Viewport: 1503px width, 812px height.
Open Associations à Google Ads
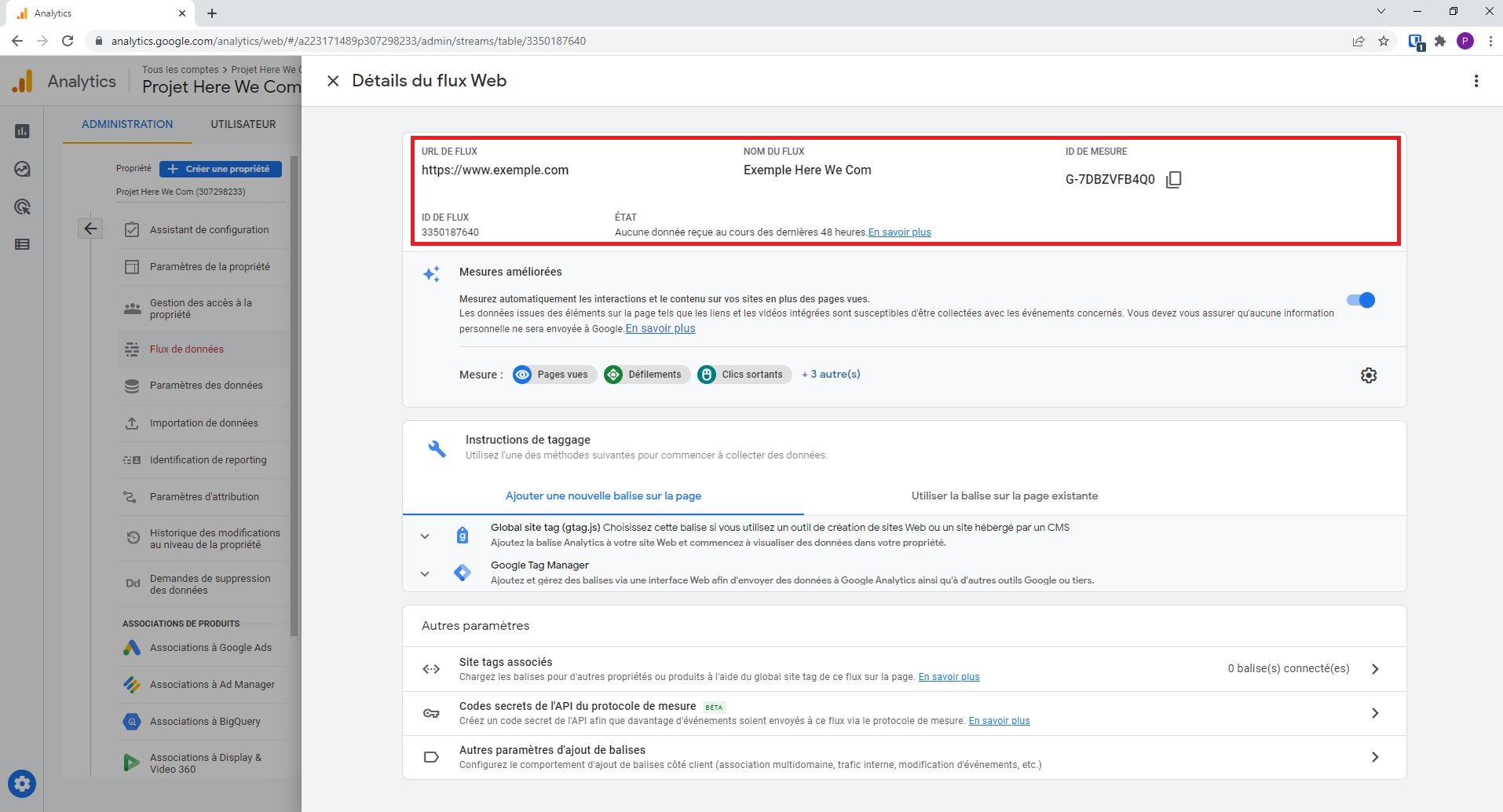point(202,648)
